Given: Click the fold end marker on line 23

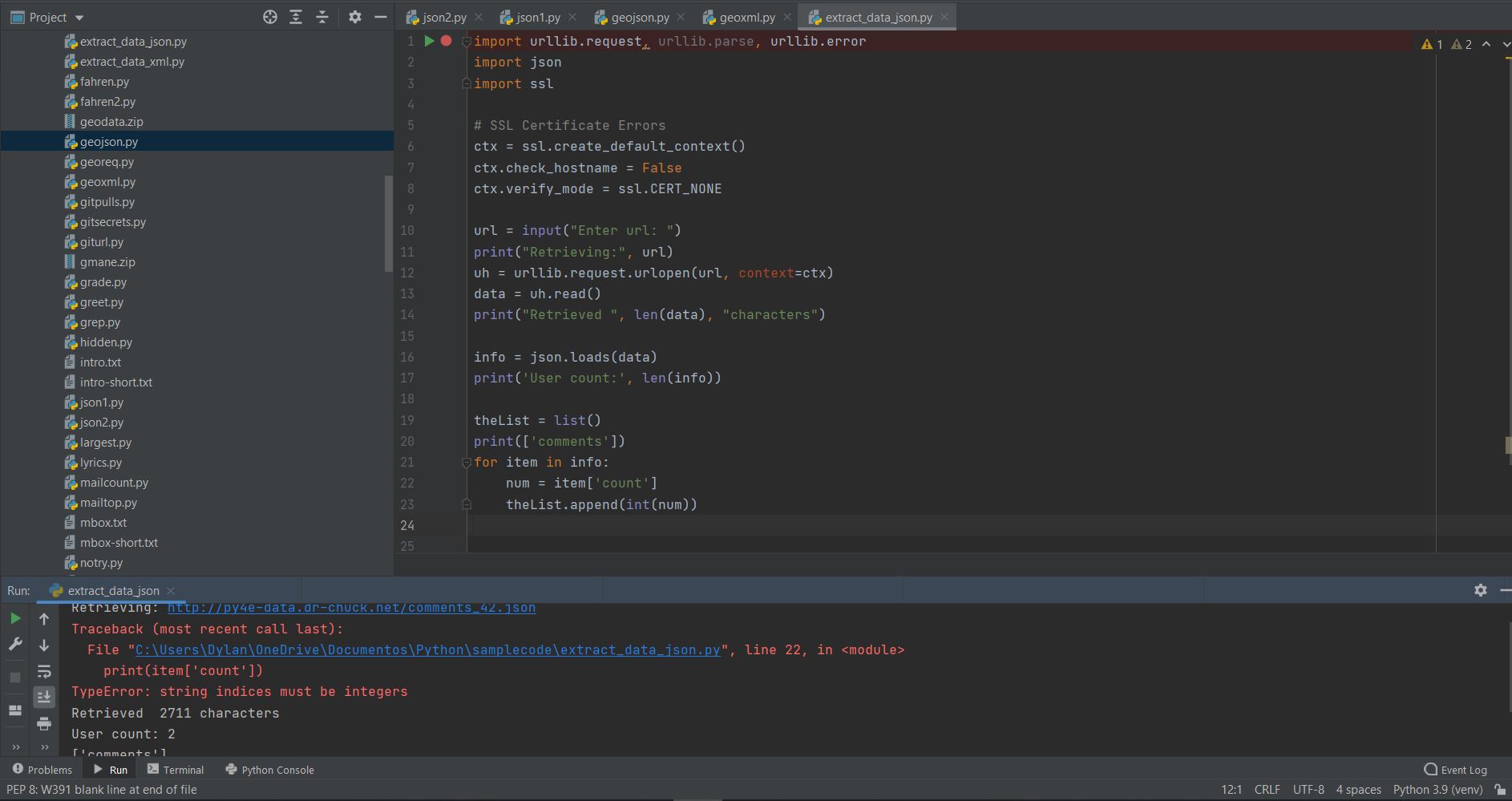Looking at the screenshot, I should [466, 504].
